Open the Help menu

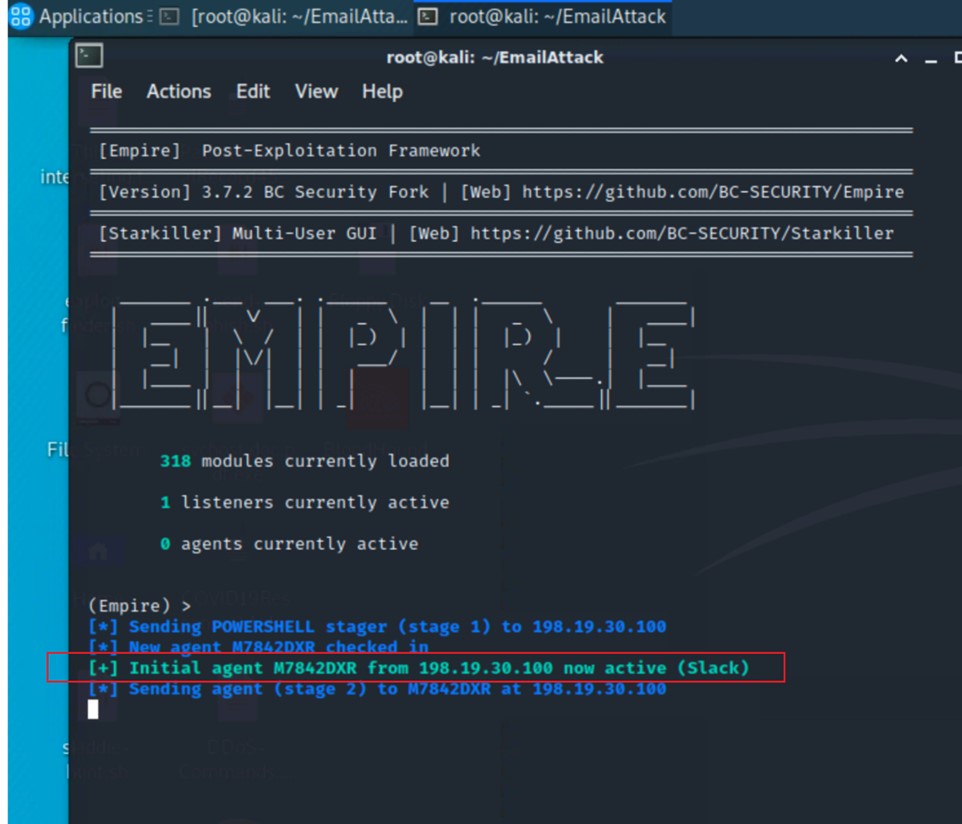[382, 91]
